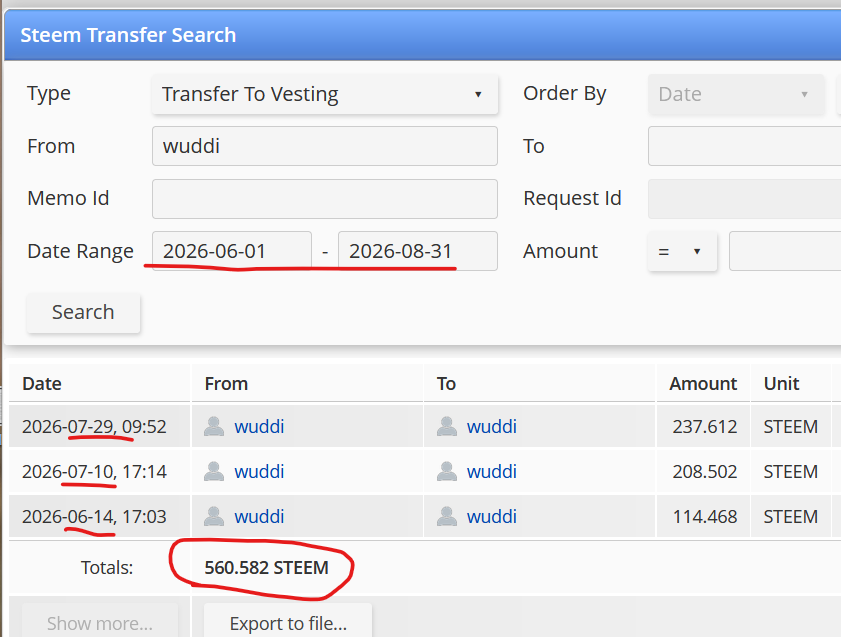Image resolution: width=841 pixels, height=637 pixels.
Task: Open the From wuddi link in 2026-06-14 row
Action: tap(259, 517)
